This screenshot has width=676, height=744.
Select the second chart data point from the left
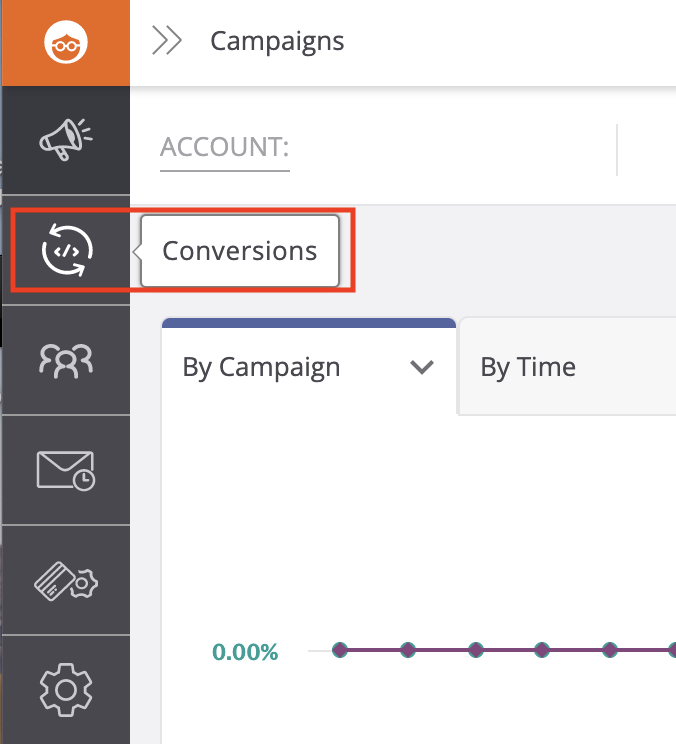click(408, 650)
